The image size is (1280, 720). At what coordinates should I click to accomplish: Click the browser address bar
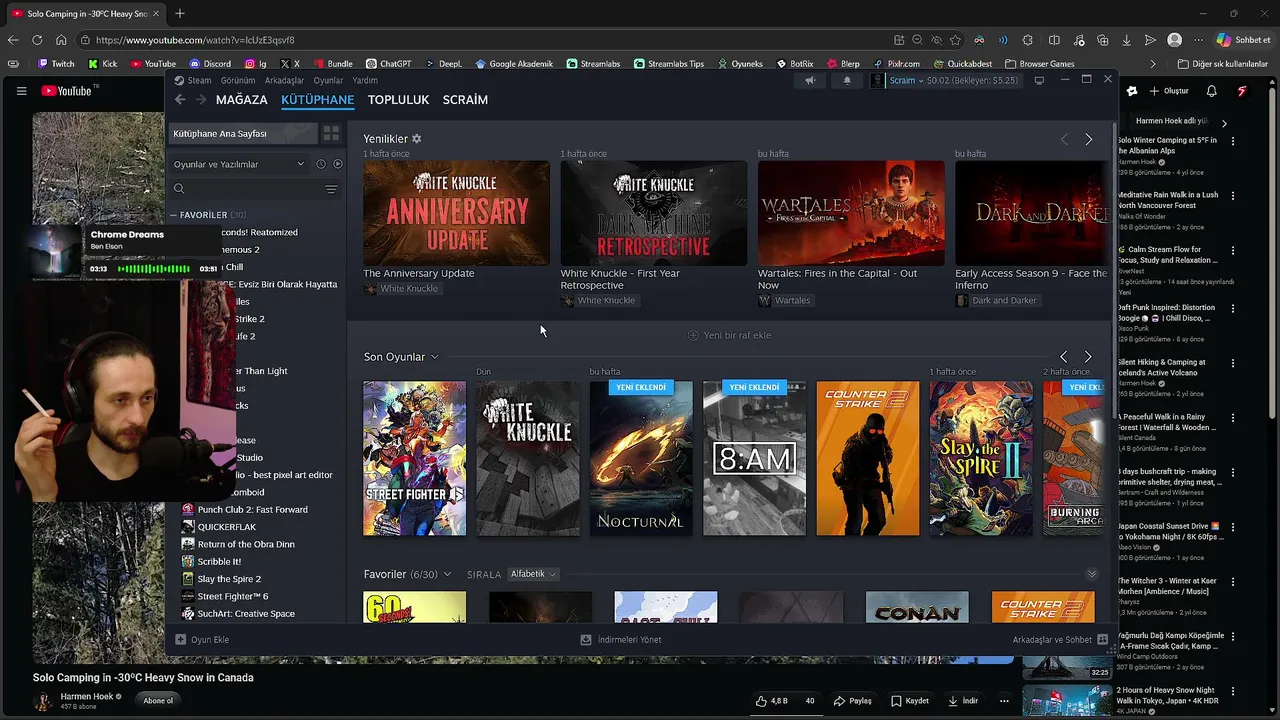pyautogui.click(x=487, y=40)
